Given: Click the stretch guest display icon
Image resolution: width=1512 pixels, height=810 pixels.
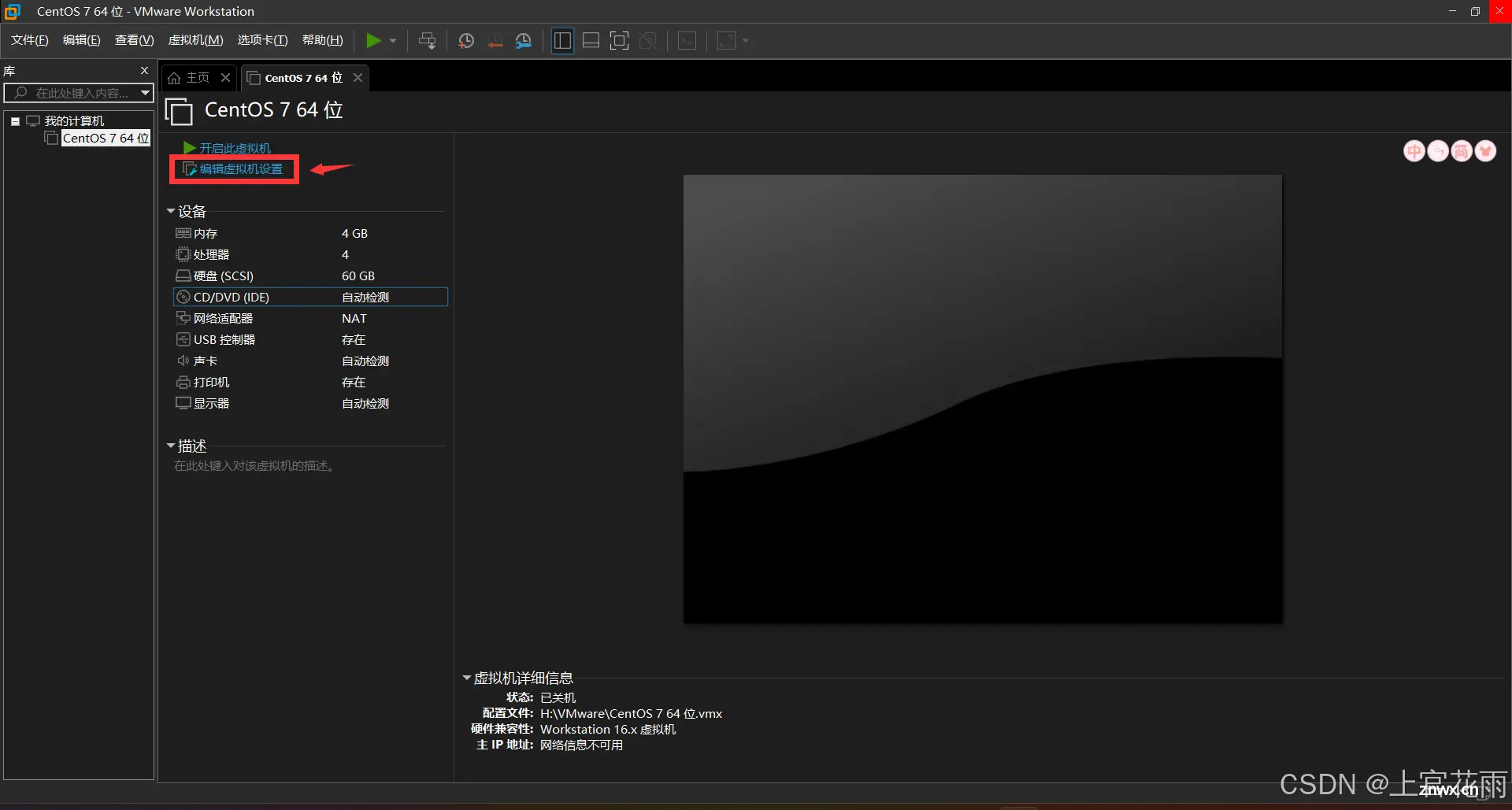Looking at the screenshot, I should pos(726,41).
